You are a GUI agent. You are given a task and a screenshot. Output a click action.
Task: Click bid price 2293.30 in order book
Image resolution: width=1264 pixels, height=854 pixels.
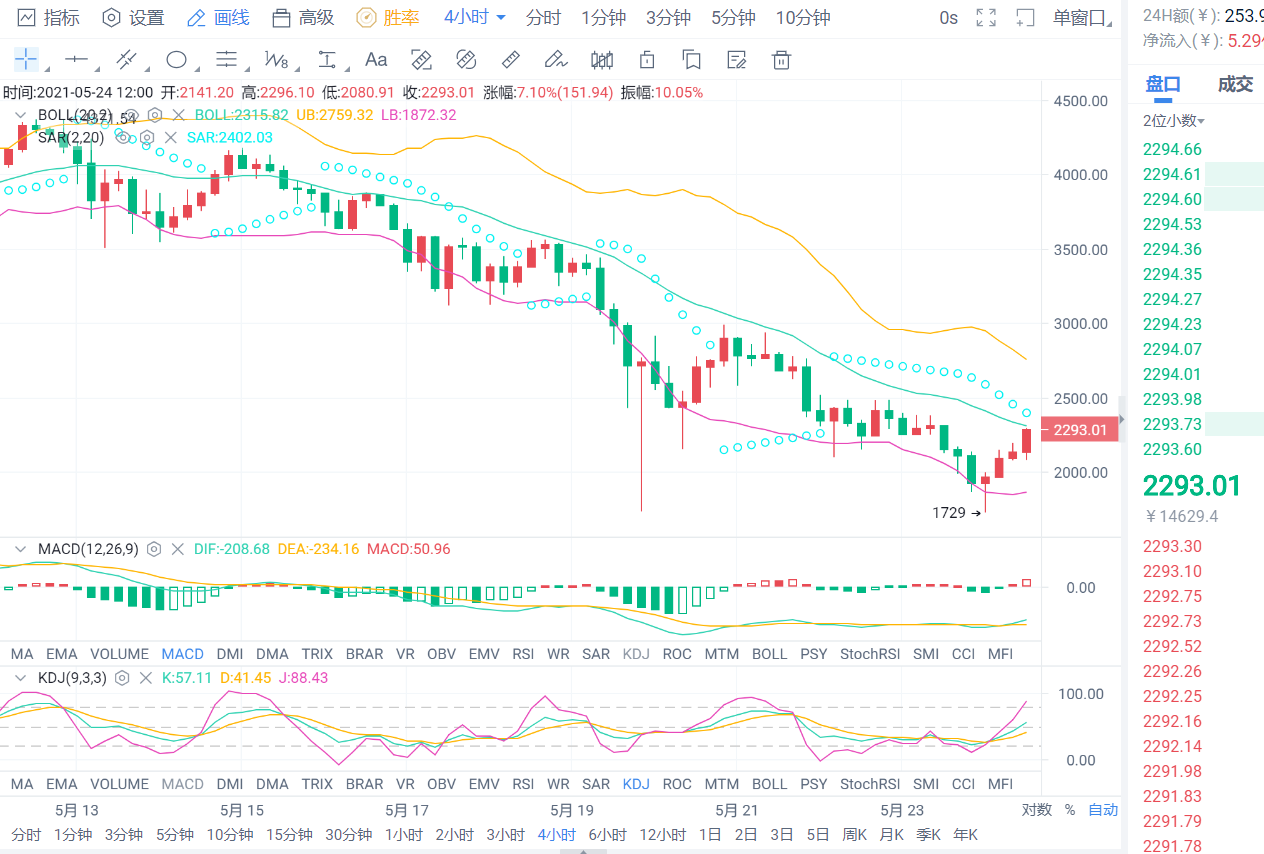[1172, 546]
